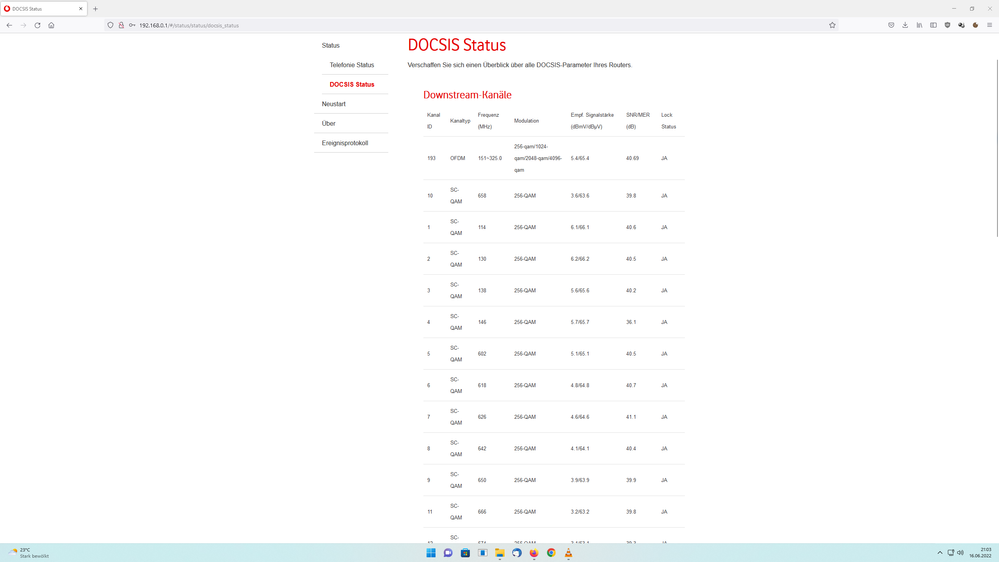
Task: Click the cookie extension icon in toolbar
Action: click(975, 25)
